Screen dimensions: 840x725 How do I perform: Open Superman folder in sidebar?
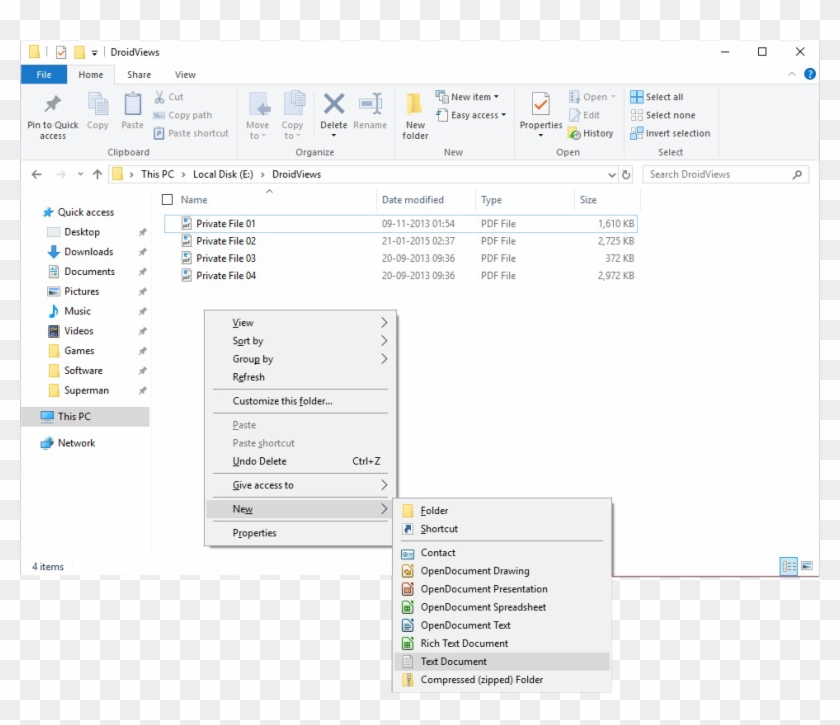[86, 391]
